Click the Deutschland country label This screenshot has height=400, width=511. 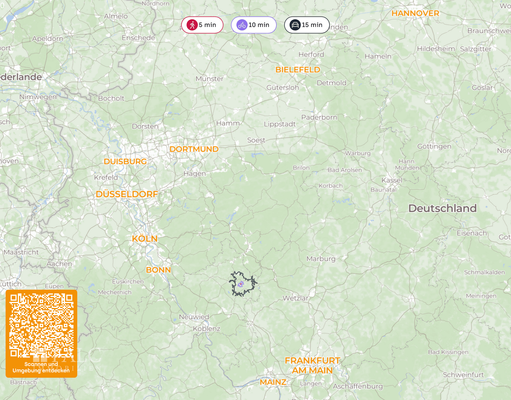pyautogui.click(x=442, y=208)
